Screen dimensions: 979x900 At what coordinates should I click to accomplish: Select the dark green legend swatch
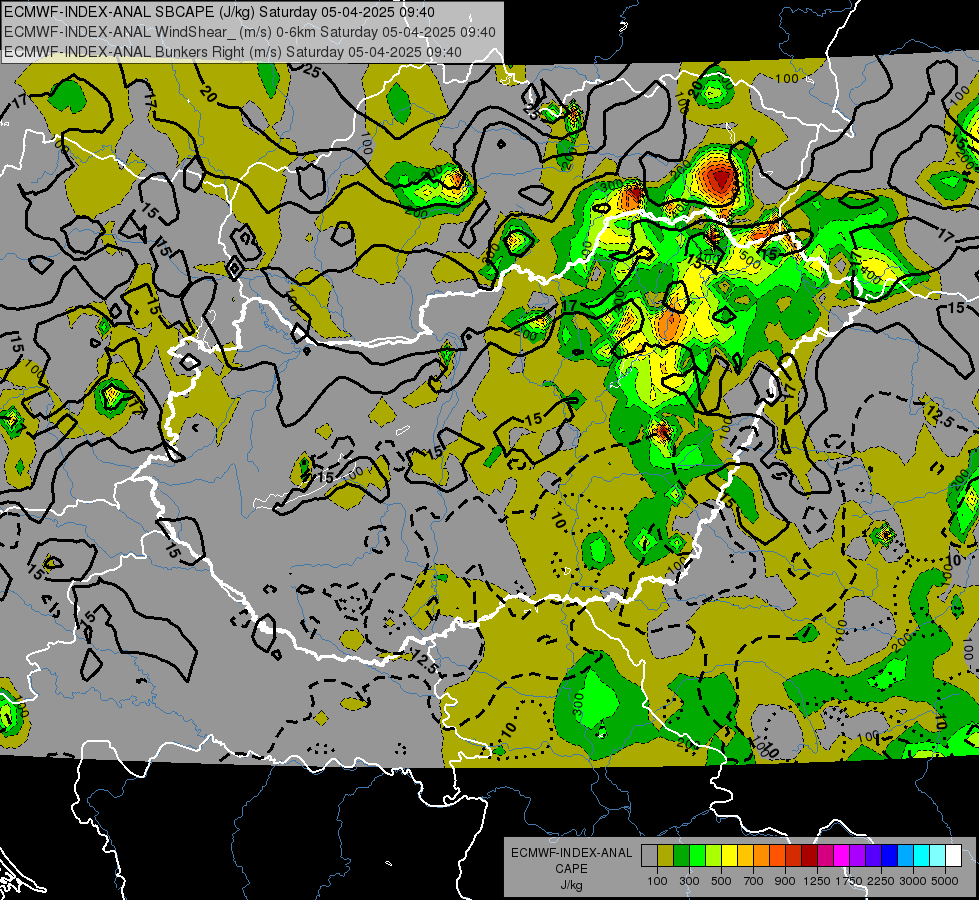[681, 855]
